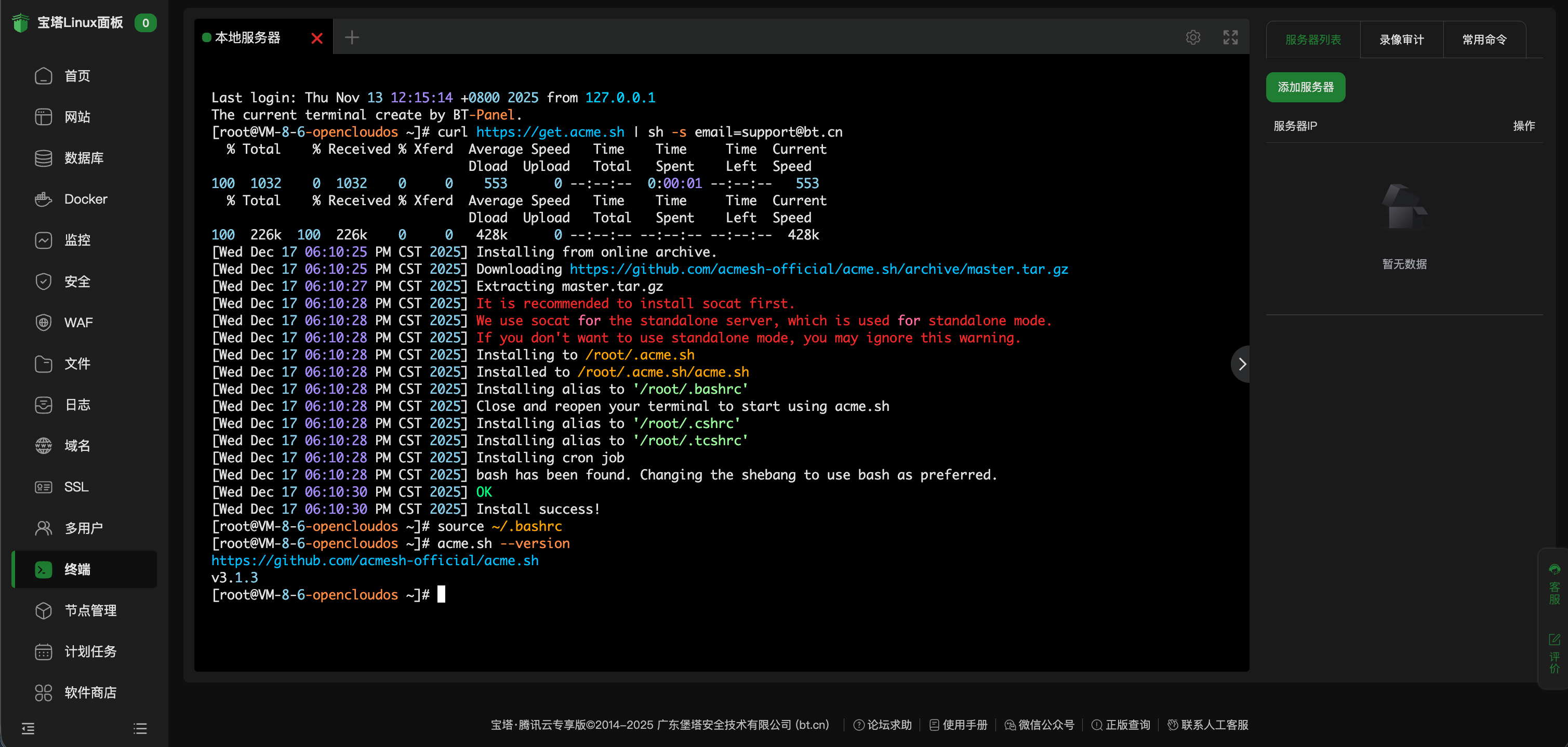Open the 文件 file manager

[77, 364]
